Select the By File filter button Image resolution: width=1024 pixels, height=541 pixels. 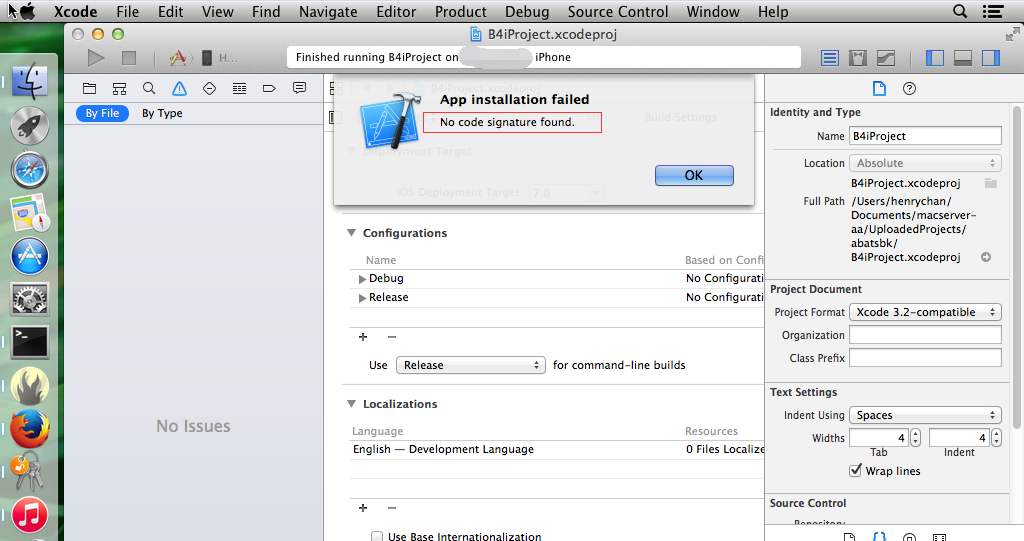point(102,113)
